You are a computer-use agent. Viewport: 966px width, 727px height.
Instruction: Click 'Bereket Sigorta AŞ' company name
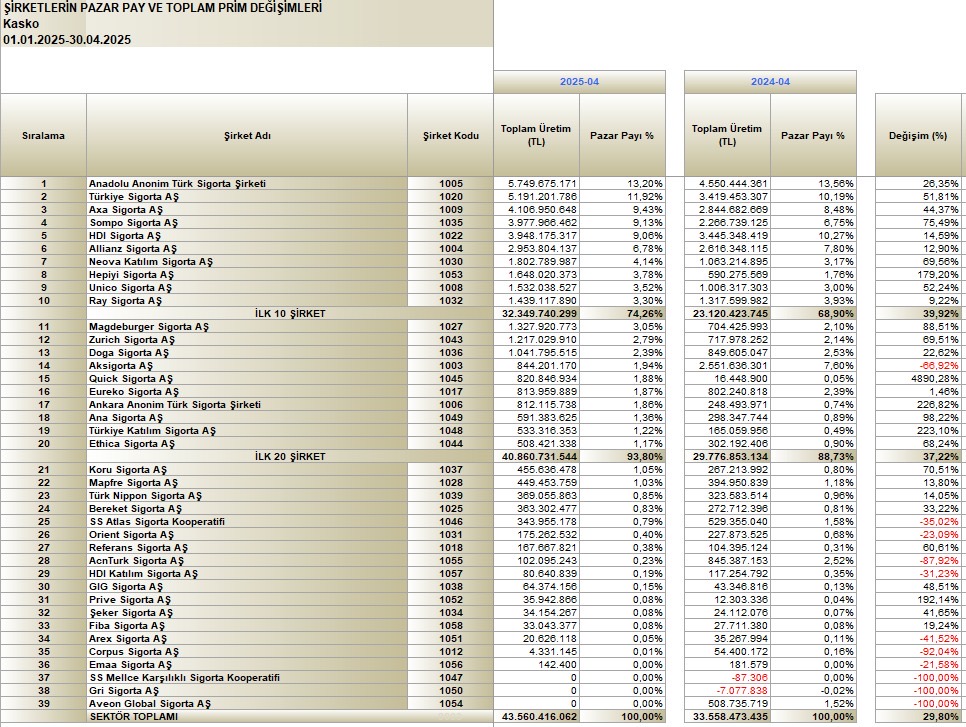point(136,508)
